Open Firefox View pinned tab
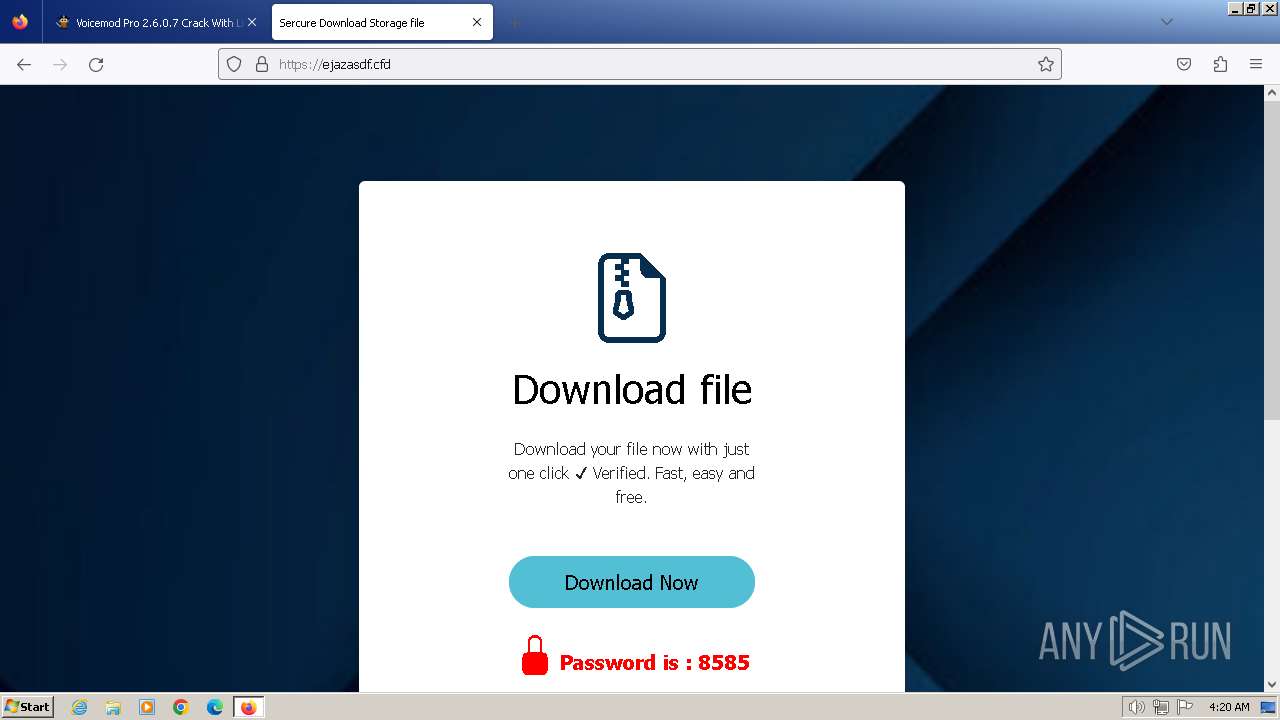 (20, 22)
